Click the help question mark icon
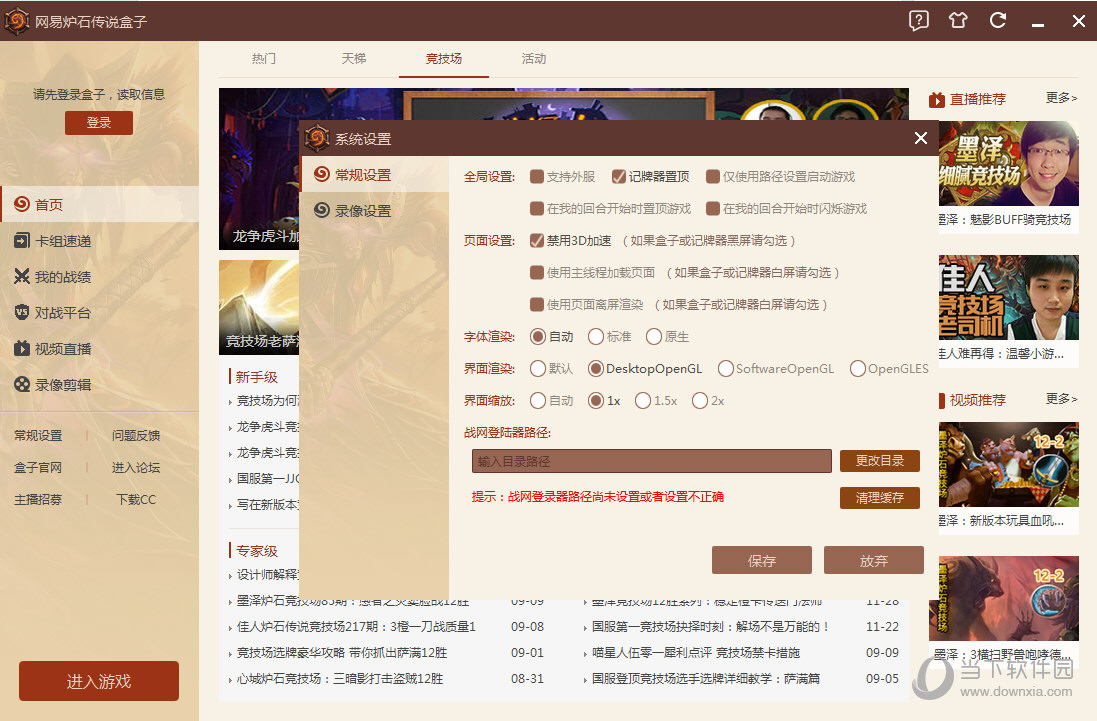The width and height of the screenshot is (1097, 721). [918, 20]
